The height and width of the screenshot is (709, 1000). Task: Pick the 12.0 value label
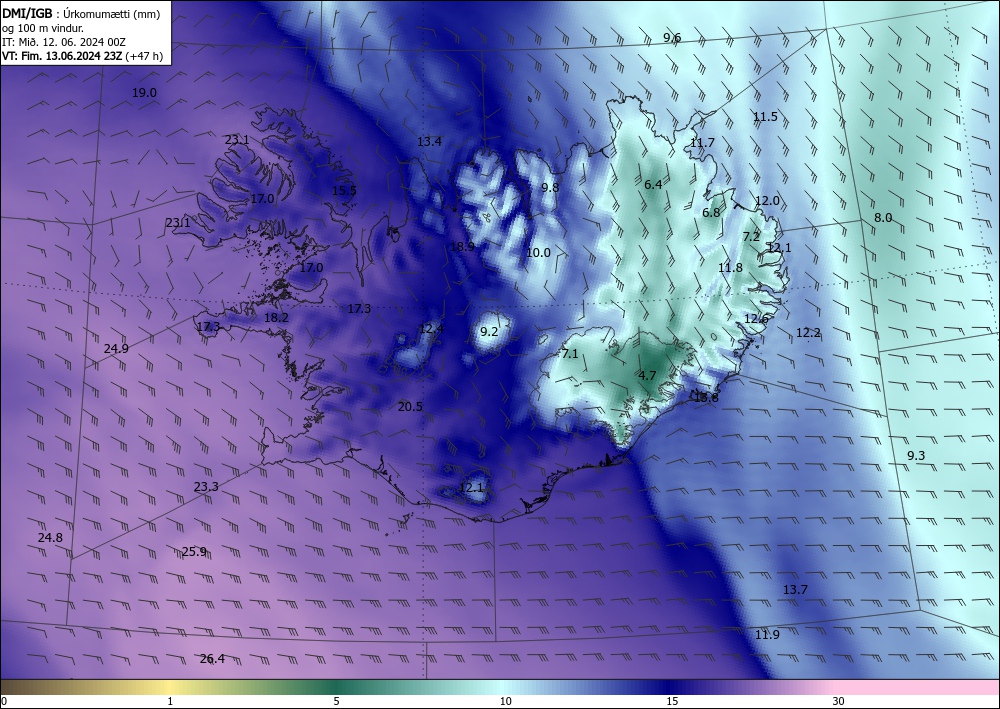coord(767,201)
